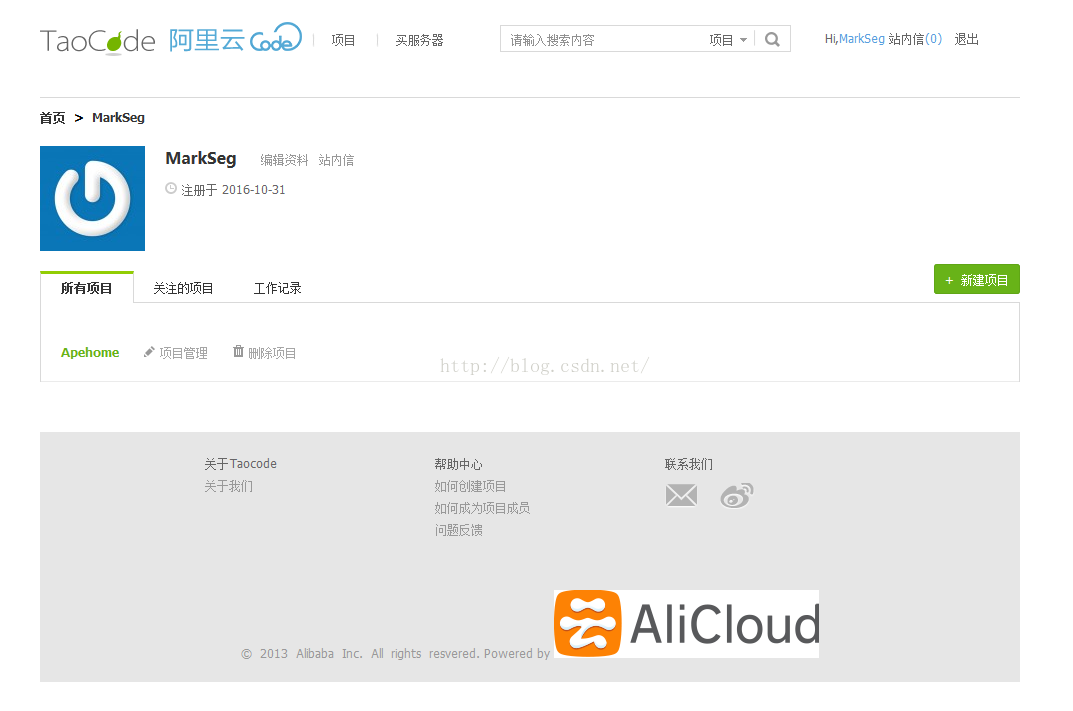1073x711 pixels.
Task: Click 退出 to log out
Action: tap(966, 39)
